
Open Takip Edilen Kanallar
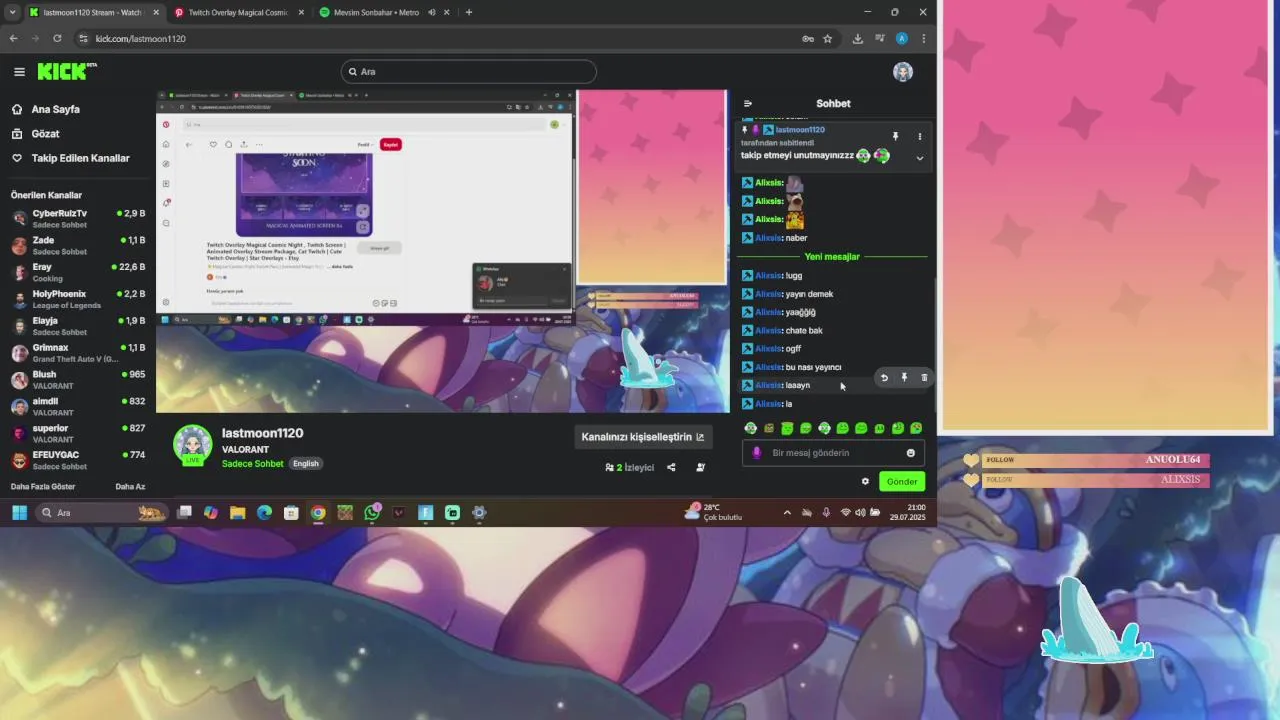80,158
